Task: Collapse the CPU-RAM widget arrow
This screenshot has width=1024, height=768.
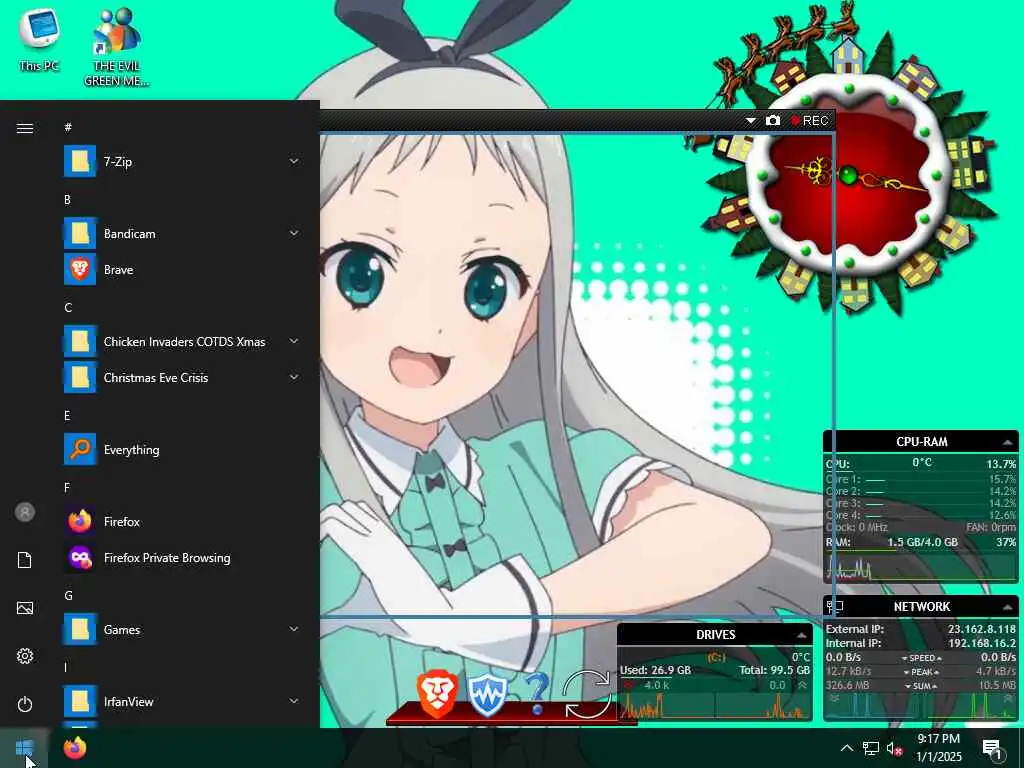Action: pos(1008,442)
